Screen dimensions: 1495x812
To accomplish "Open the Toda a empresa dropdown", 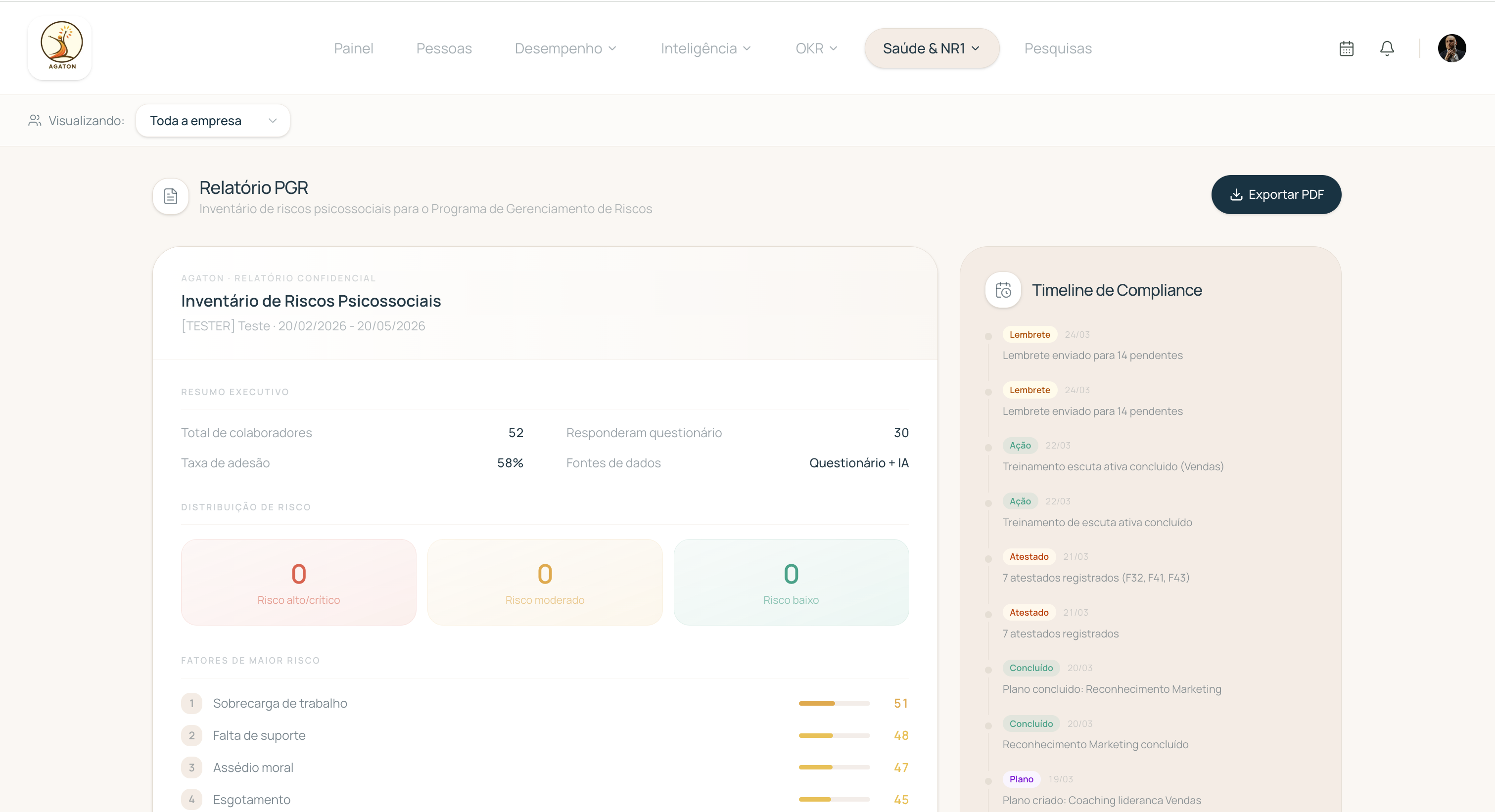I will (213, 120).
